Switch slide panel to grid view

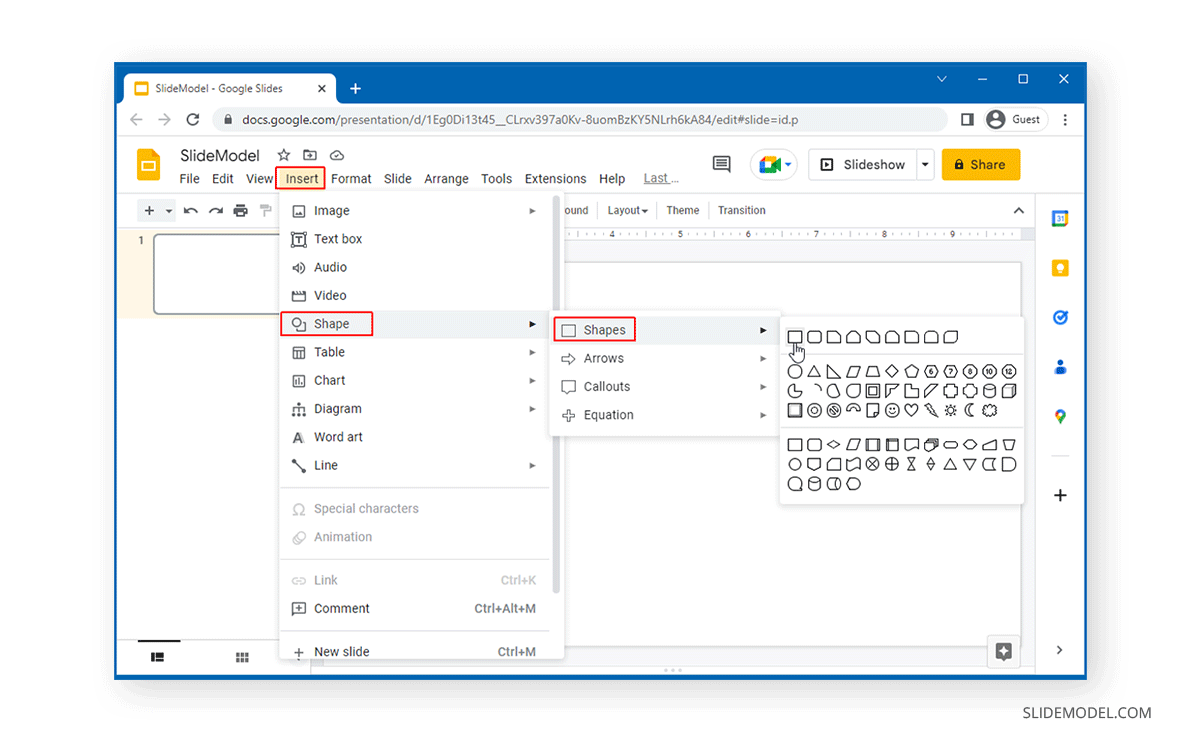[x=242, y=657]
